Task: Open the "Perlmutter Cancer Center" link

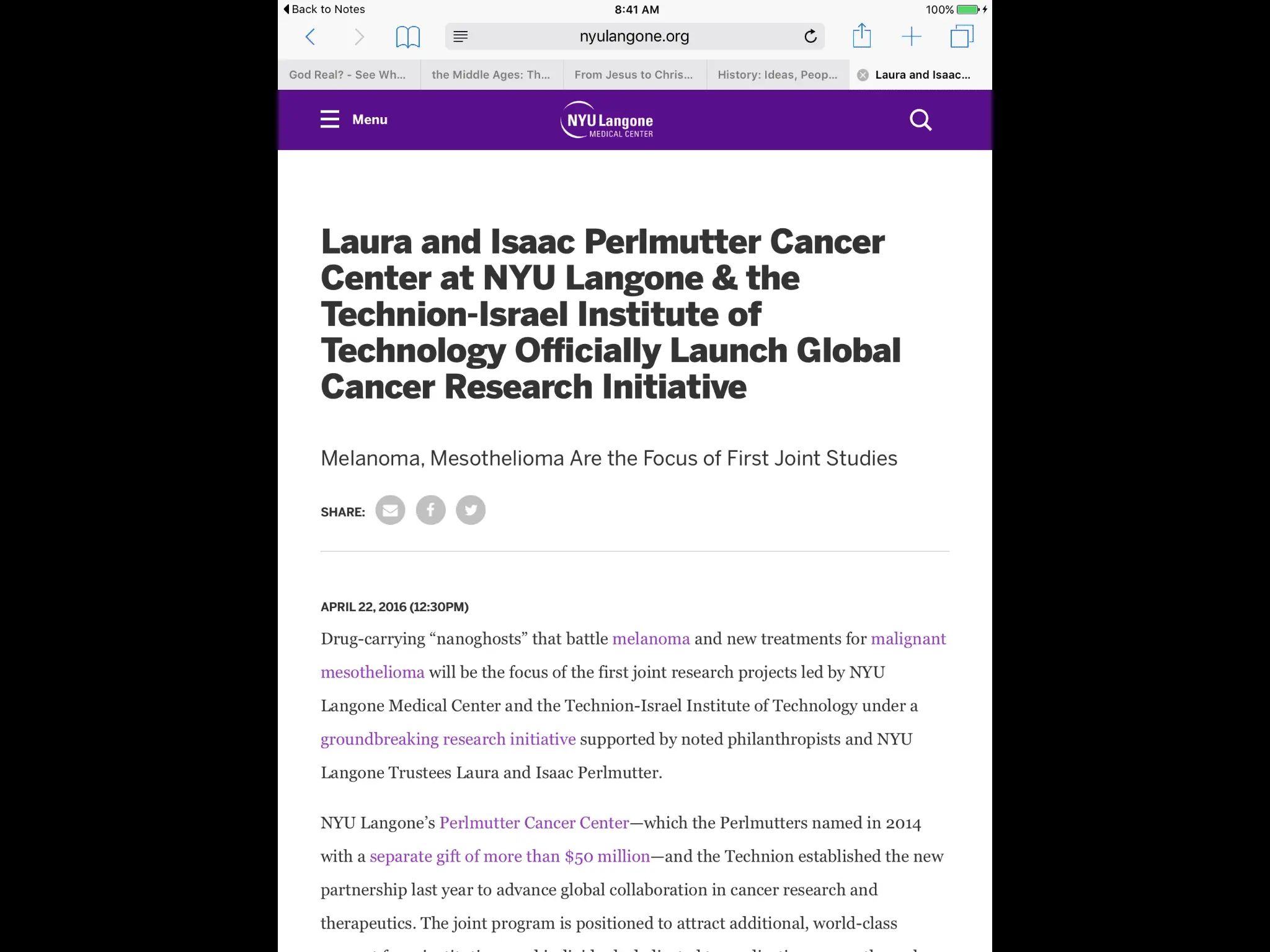Action: click(534, 823)
